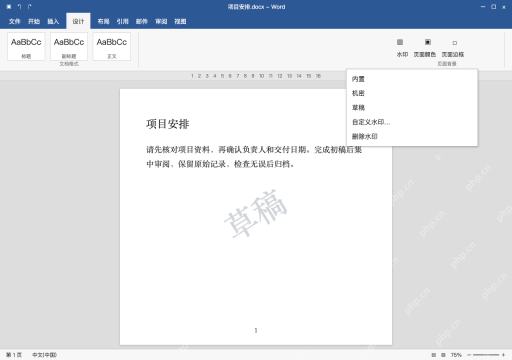
Task: Click the zoom out minus button
Action: pyautogui.click(x=469, y=355)
